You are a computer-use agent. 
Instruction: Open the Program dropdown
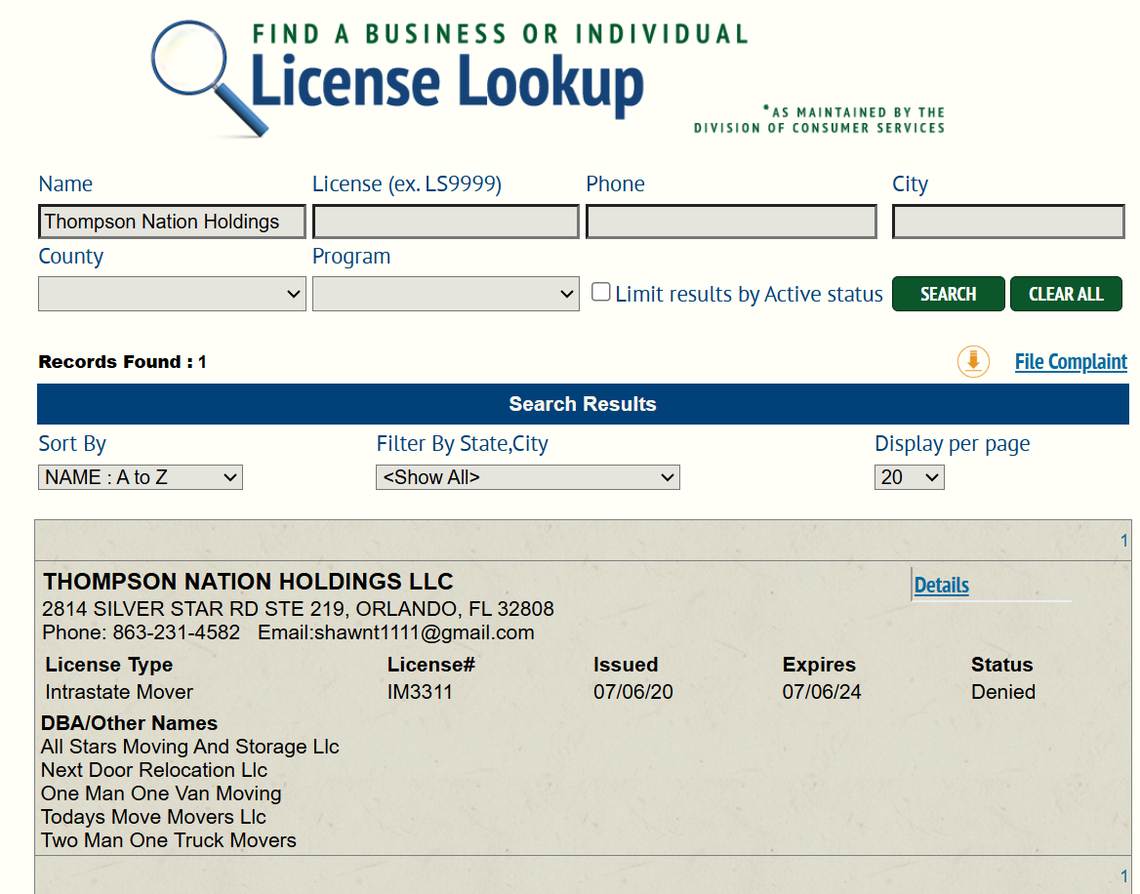(x=445, y=293)
